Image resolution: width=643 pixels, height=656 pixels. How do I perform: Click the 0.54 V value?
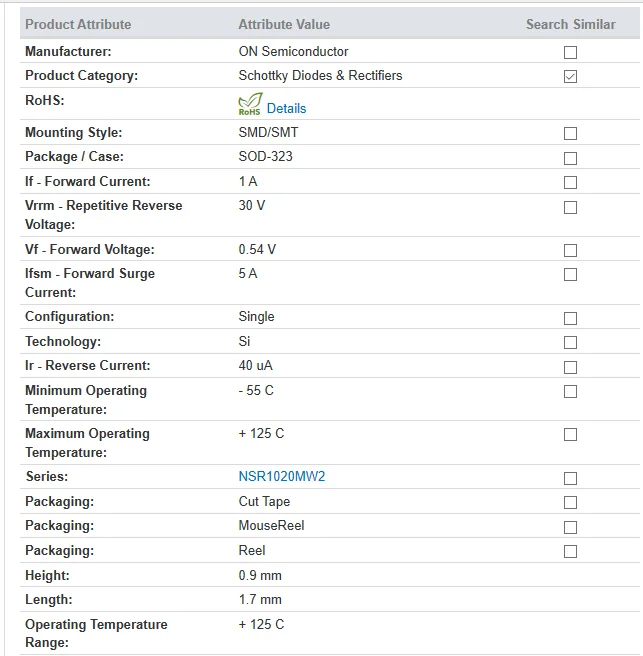click(257, 249)
